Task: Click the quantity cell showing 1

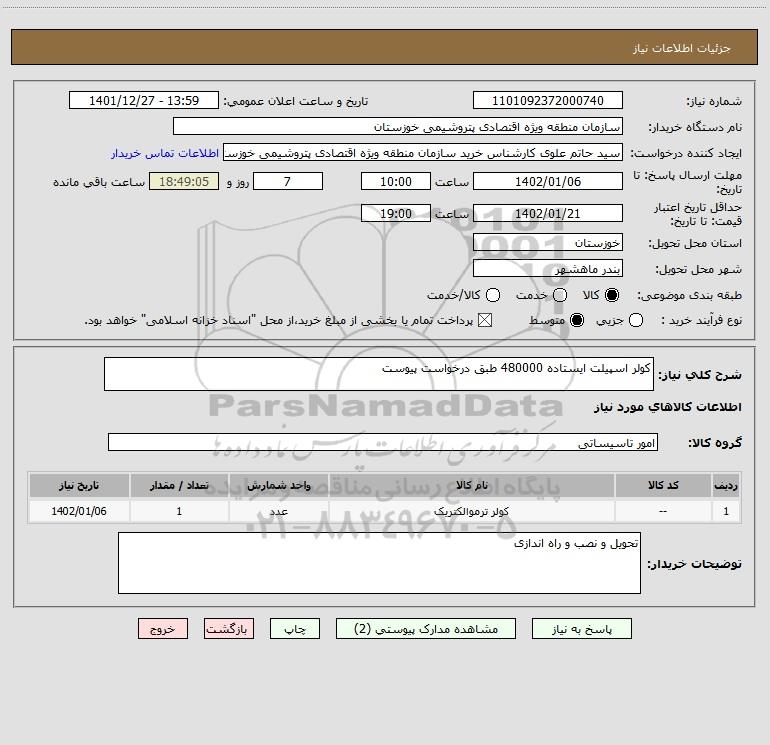Action: (179, 511)
